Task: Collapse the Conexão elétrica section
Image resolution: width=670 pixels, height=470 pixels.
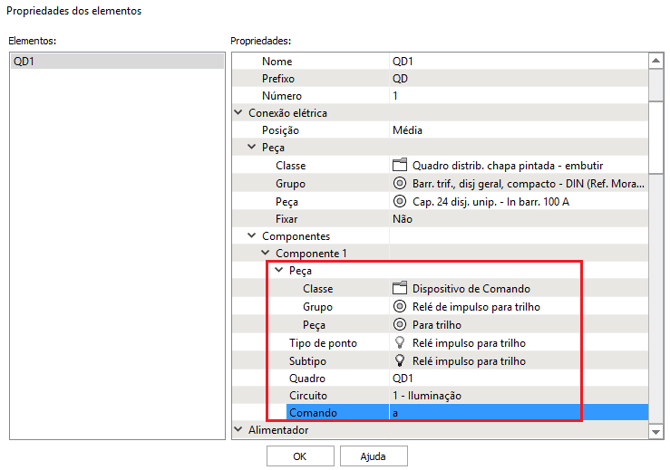Action: pyautogui.click(x=239, y=113)
